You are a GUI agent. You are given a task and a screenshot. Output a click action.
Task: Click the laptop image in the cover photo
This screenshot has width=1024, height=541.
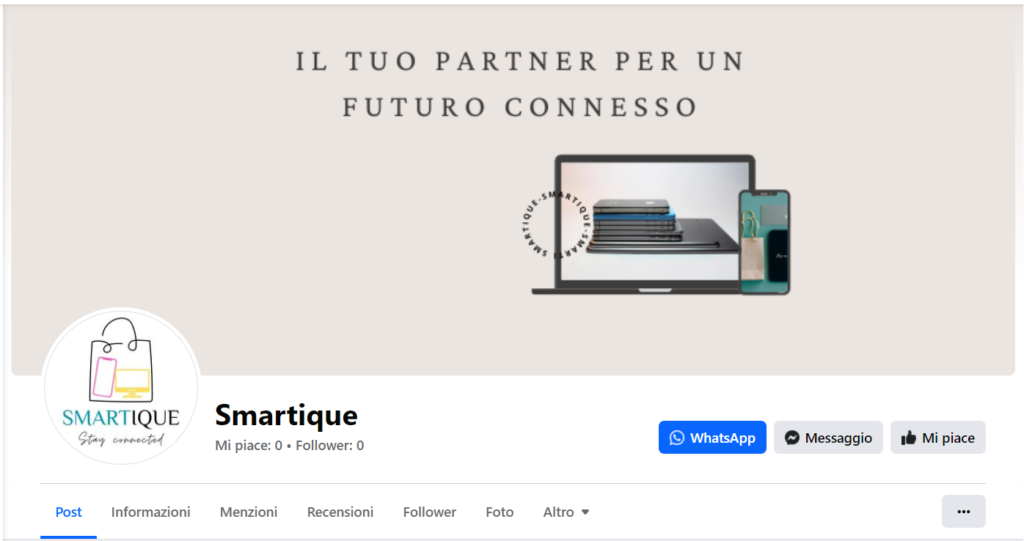(643, 225)
